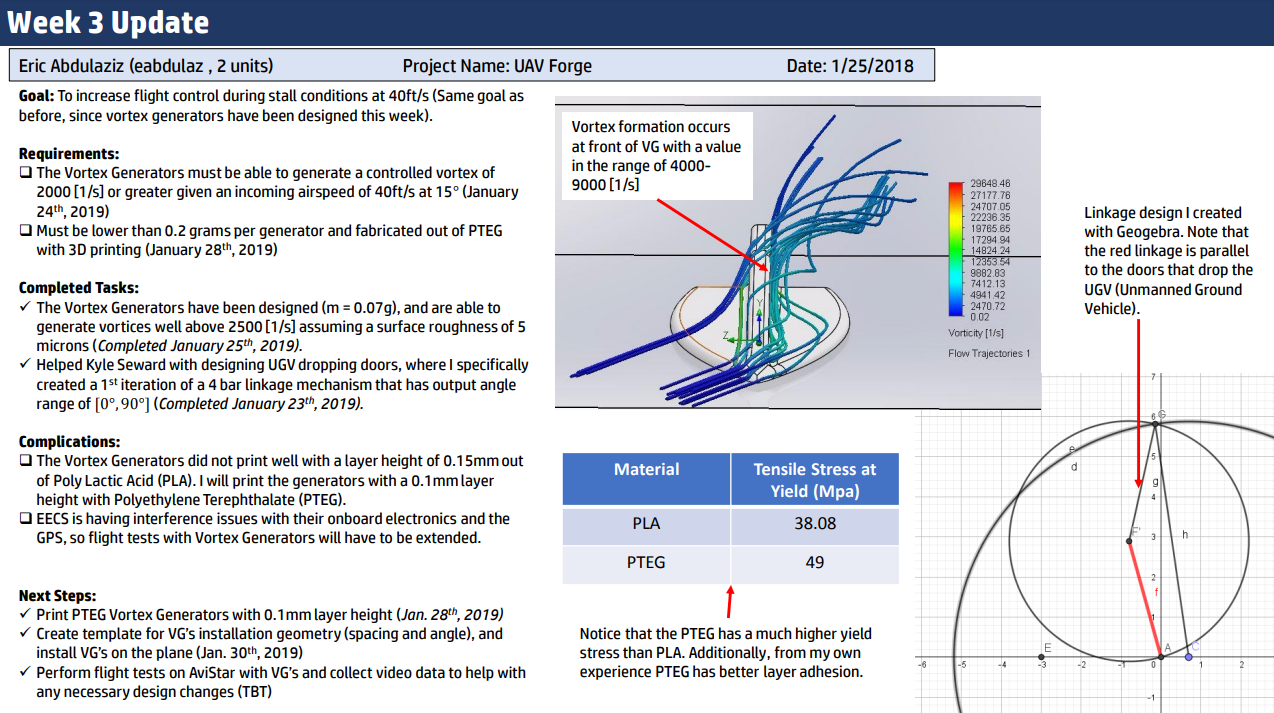Image resolution: width=1274 pixels, height=713 pixels.
Task: Tick the box beside "The Vortex Generators did not print well"
Action: (x=25, y=461)
